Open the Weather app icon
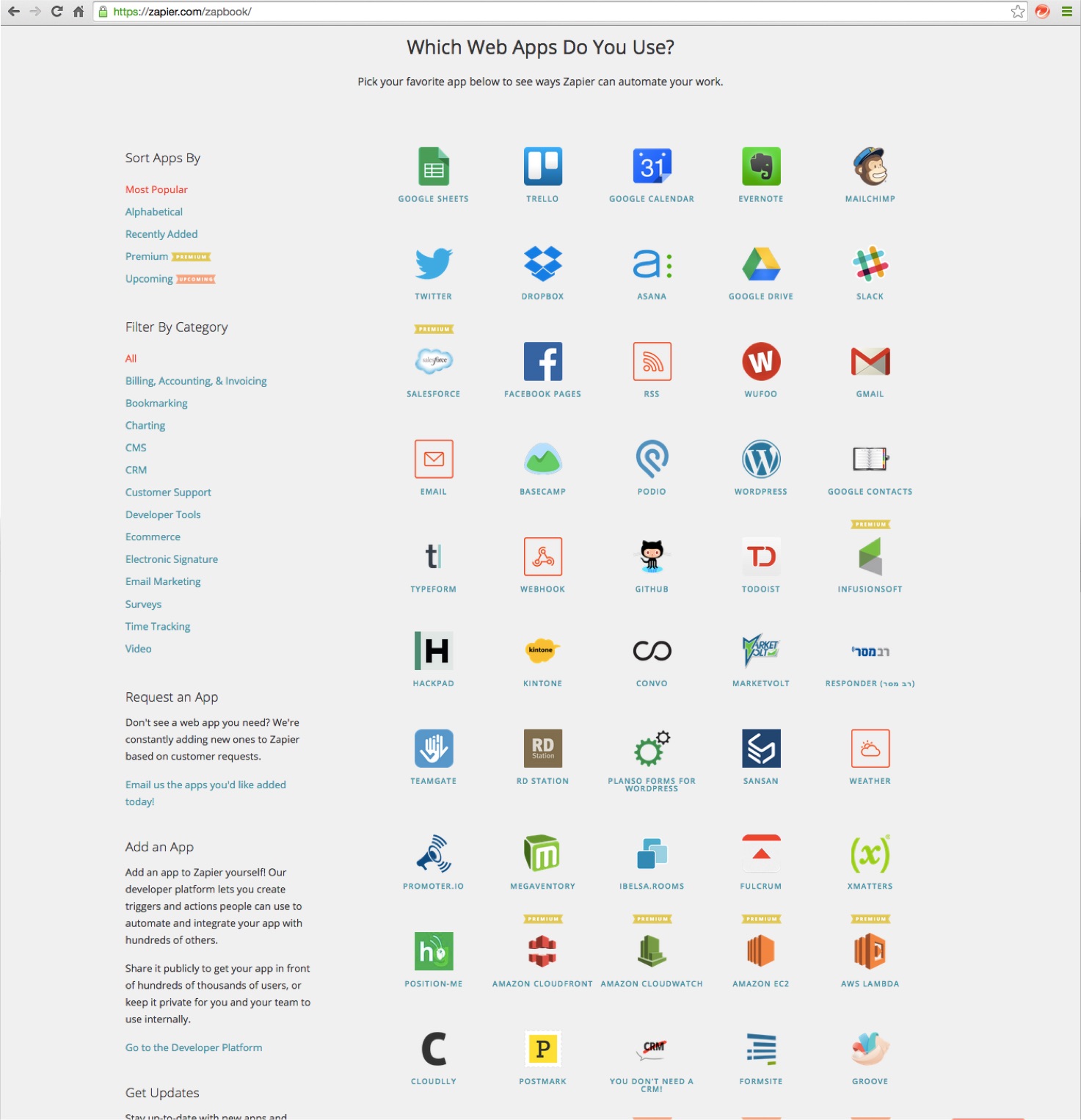The height and width of the screenshot is (1120, 1081). pos(870,748)
